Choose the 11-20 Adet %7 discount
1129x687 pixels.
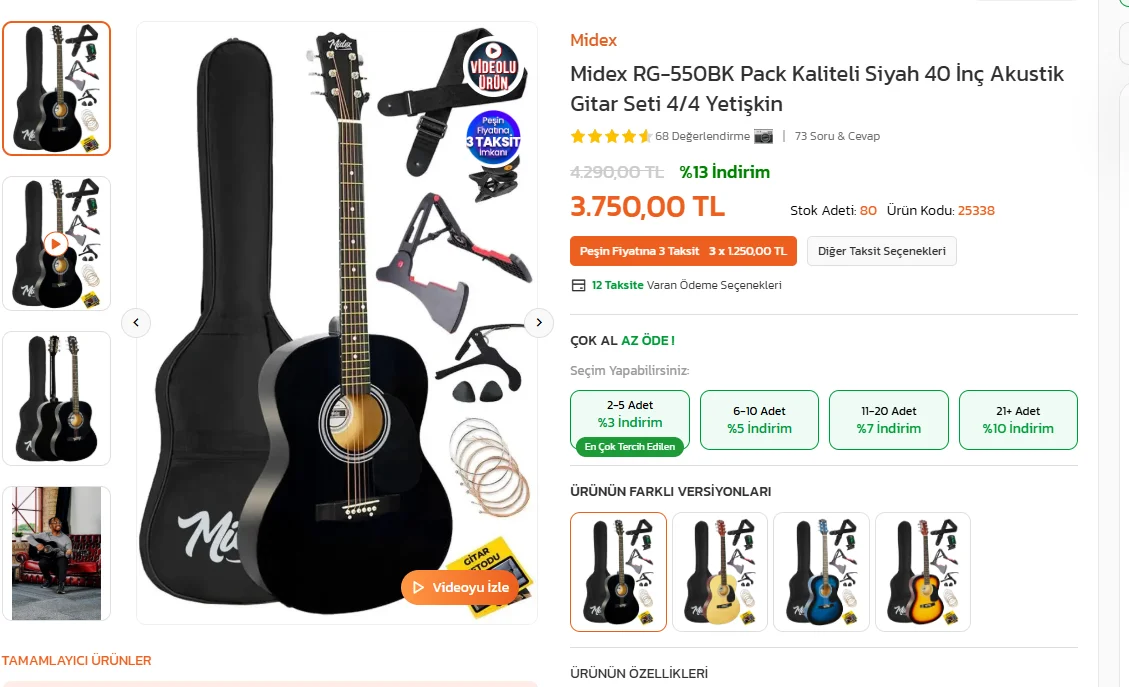point(888,419)
